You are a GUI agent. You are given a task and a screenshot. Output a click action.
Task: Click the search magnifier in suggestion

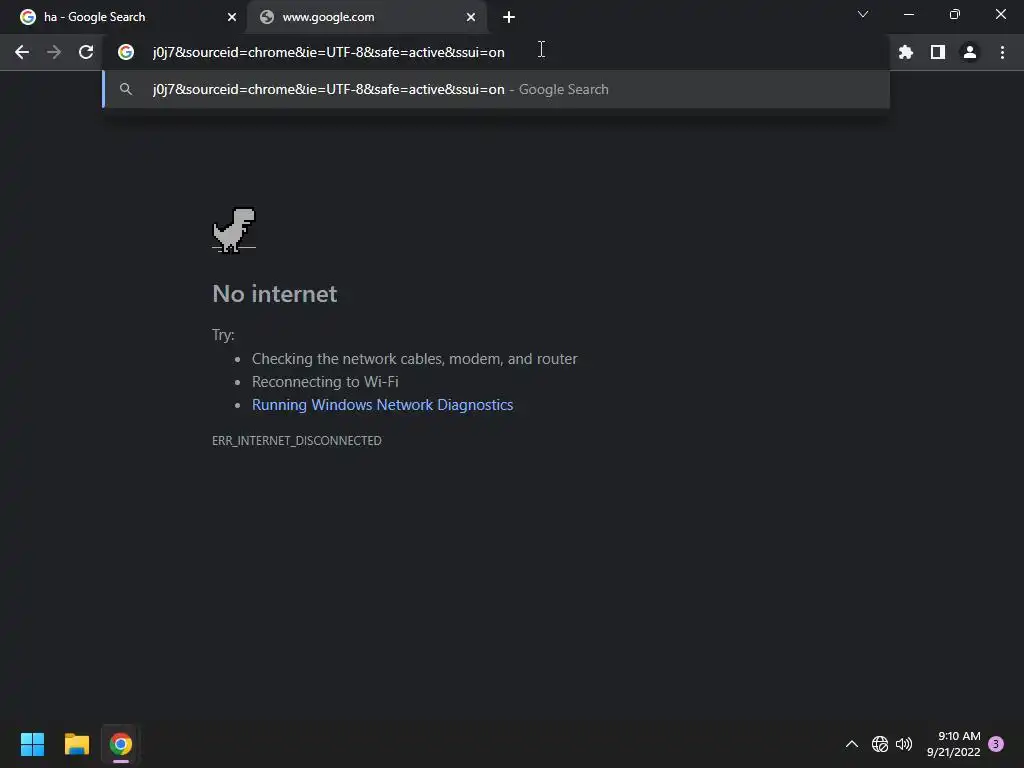pos(126,89)
